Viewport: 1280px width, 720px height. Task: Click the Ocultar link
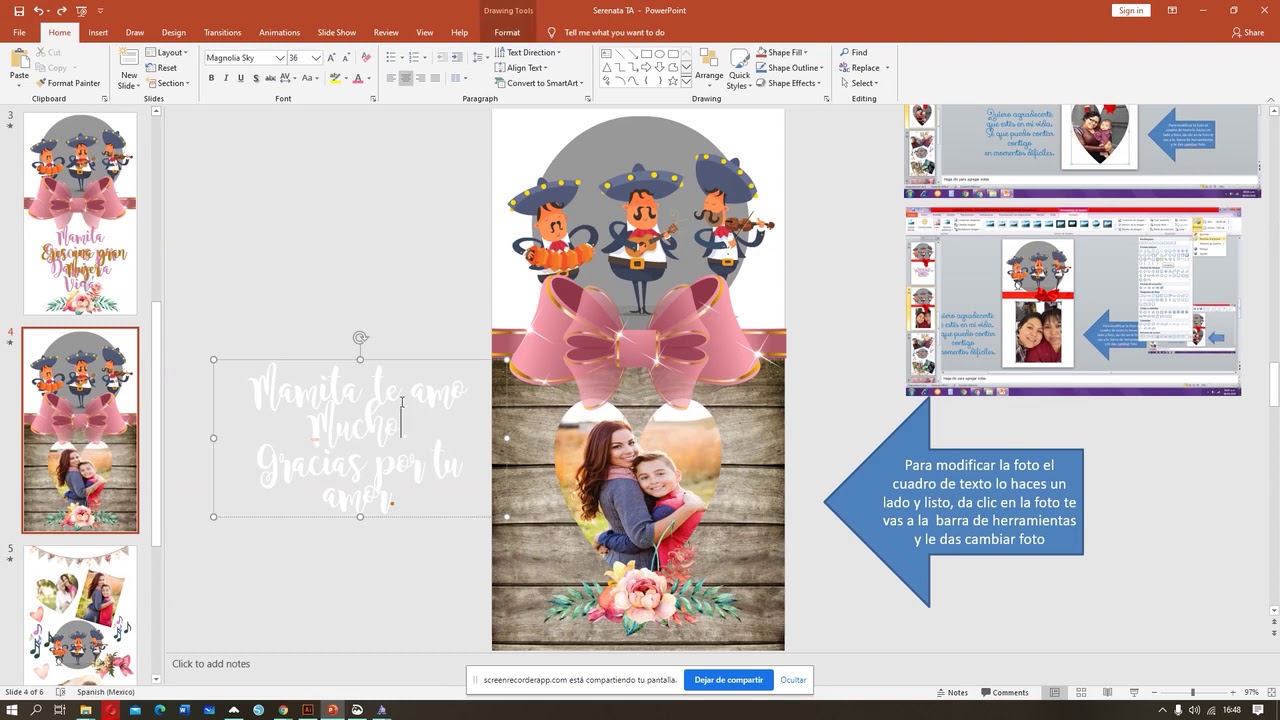pos(793,680)
